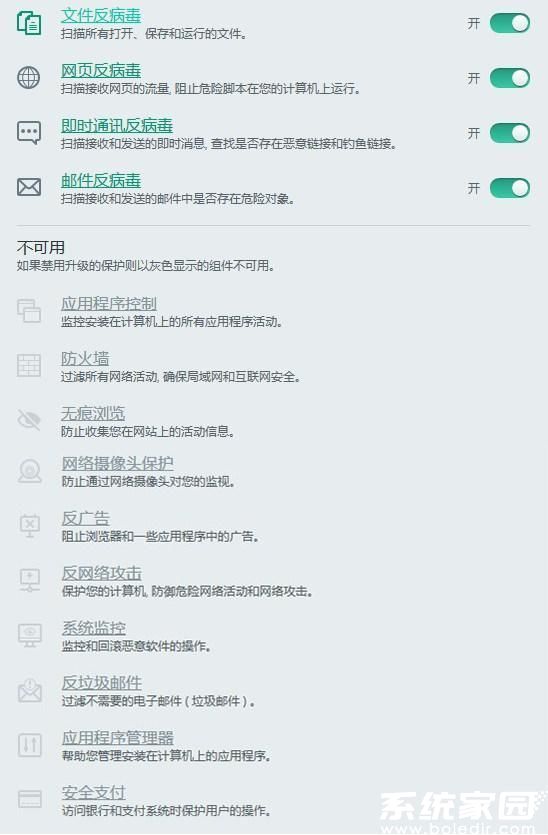Disable the 网页反病毒 toggle
This screenshot has width=548, height=835.
(x=510, y=78)
